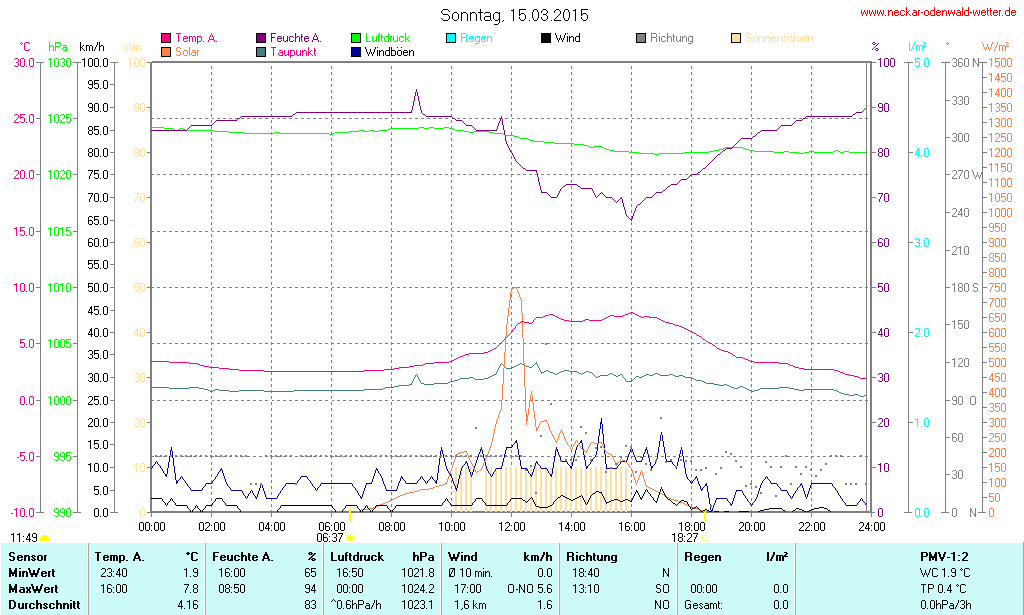Viewport: 1024px width, 615px height.
Task: Click the pink Temp. A. legend swatch
Action: [x=166, y=38]
